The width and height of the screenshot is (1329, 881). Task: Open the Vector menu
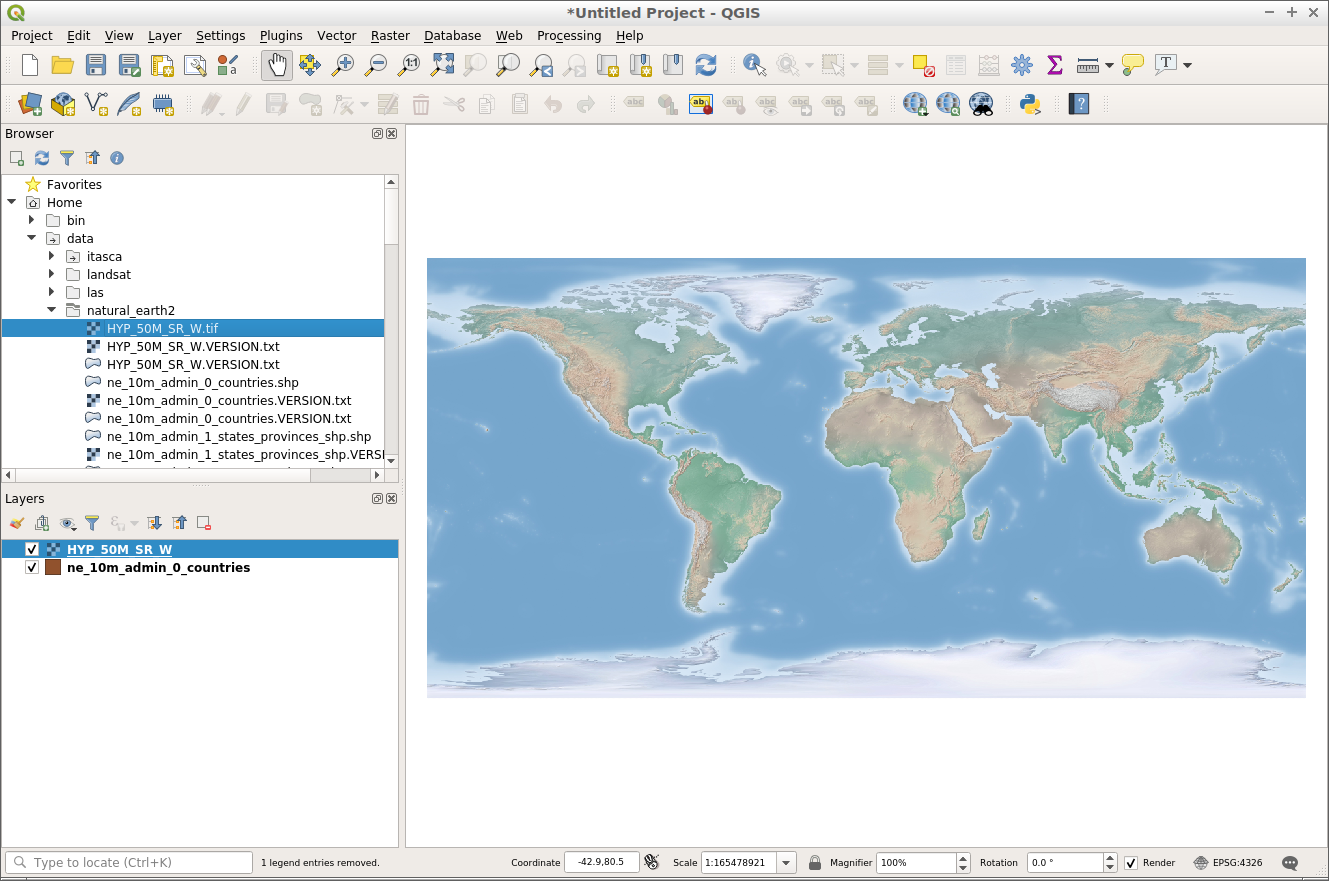tap(337, 35)
